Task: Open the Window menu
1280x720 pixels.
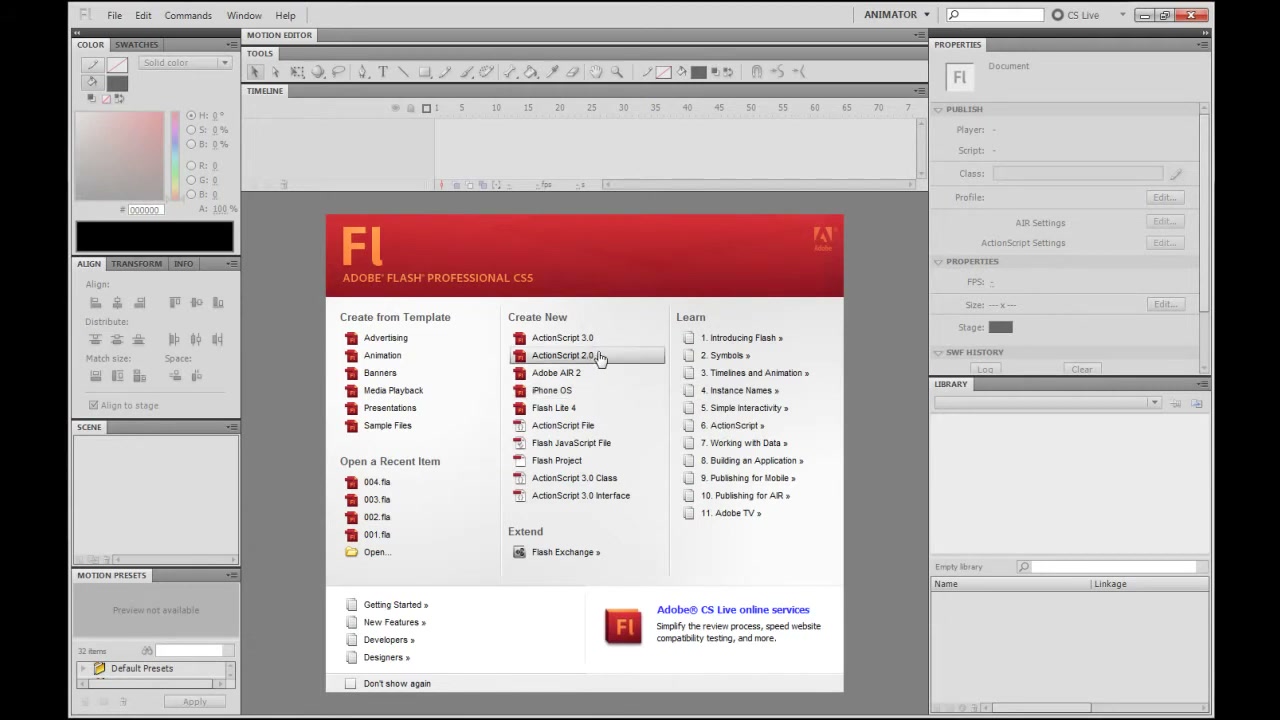Action: tap(244, 16)
